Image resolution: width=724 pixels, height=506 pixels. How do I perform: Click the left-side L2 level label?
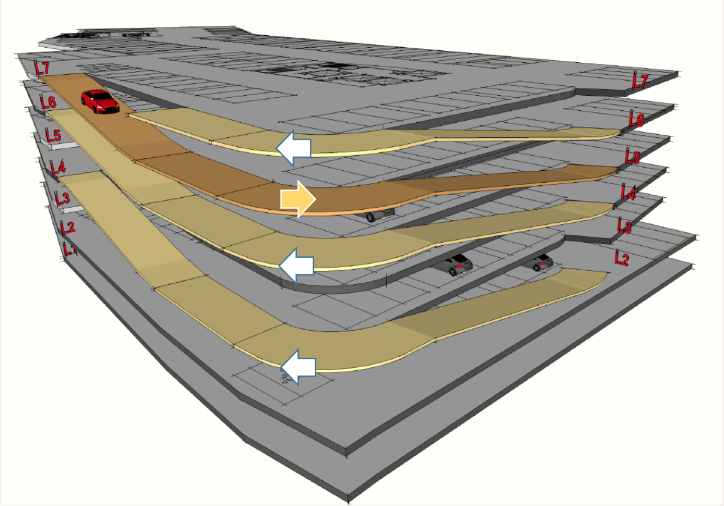tap(67, 228)
